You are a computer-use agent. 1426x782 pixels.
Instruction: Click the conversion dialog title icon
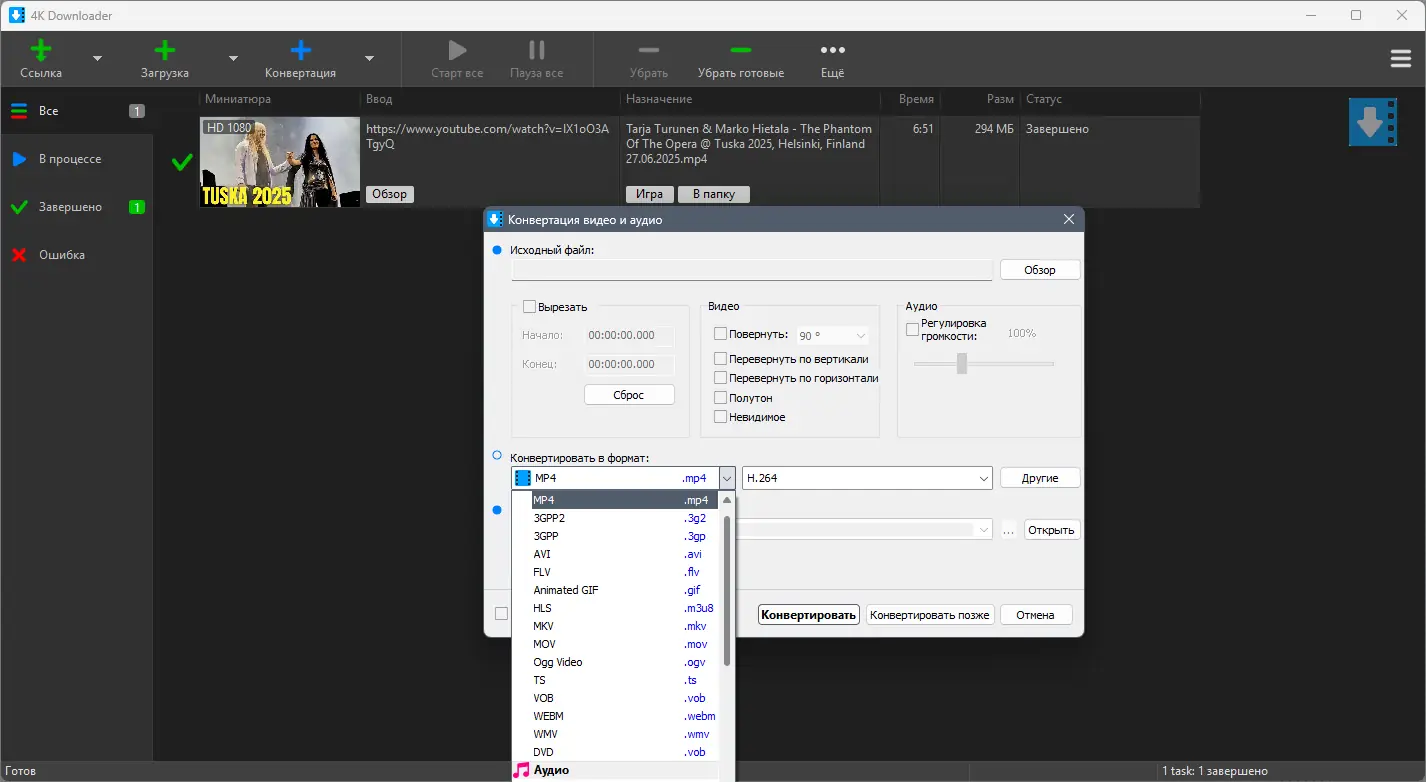pyautogui.click(x=494, y=219)
